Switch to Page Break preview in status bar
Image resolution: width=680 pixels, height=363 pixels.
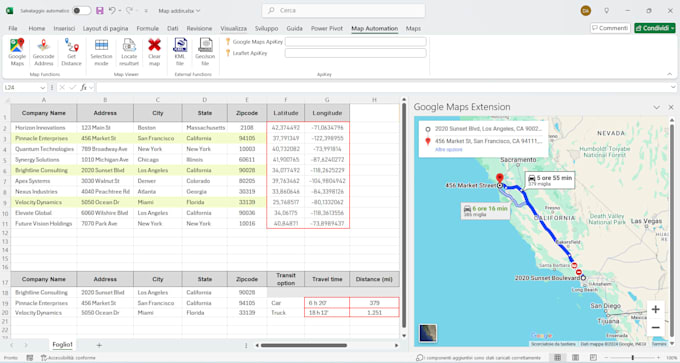click(593, 357)
